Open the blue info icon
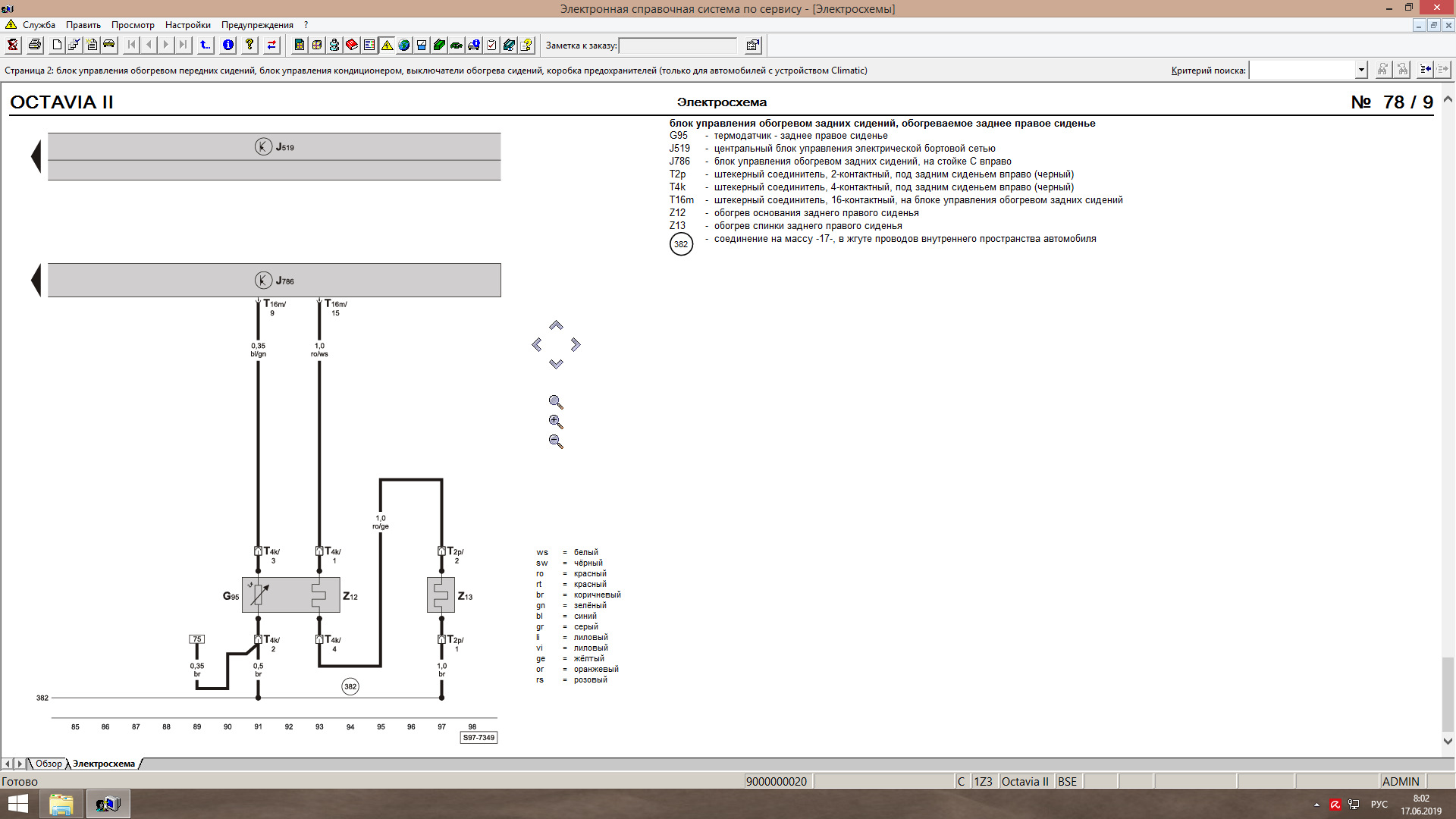 click(227, 45)
